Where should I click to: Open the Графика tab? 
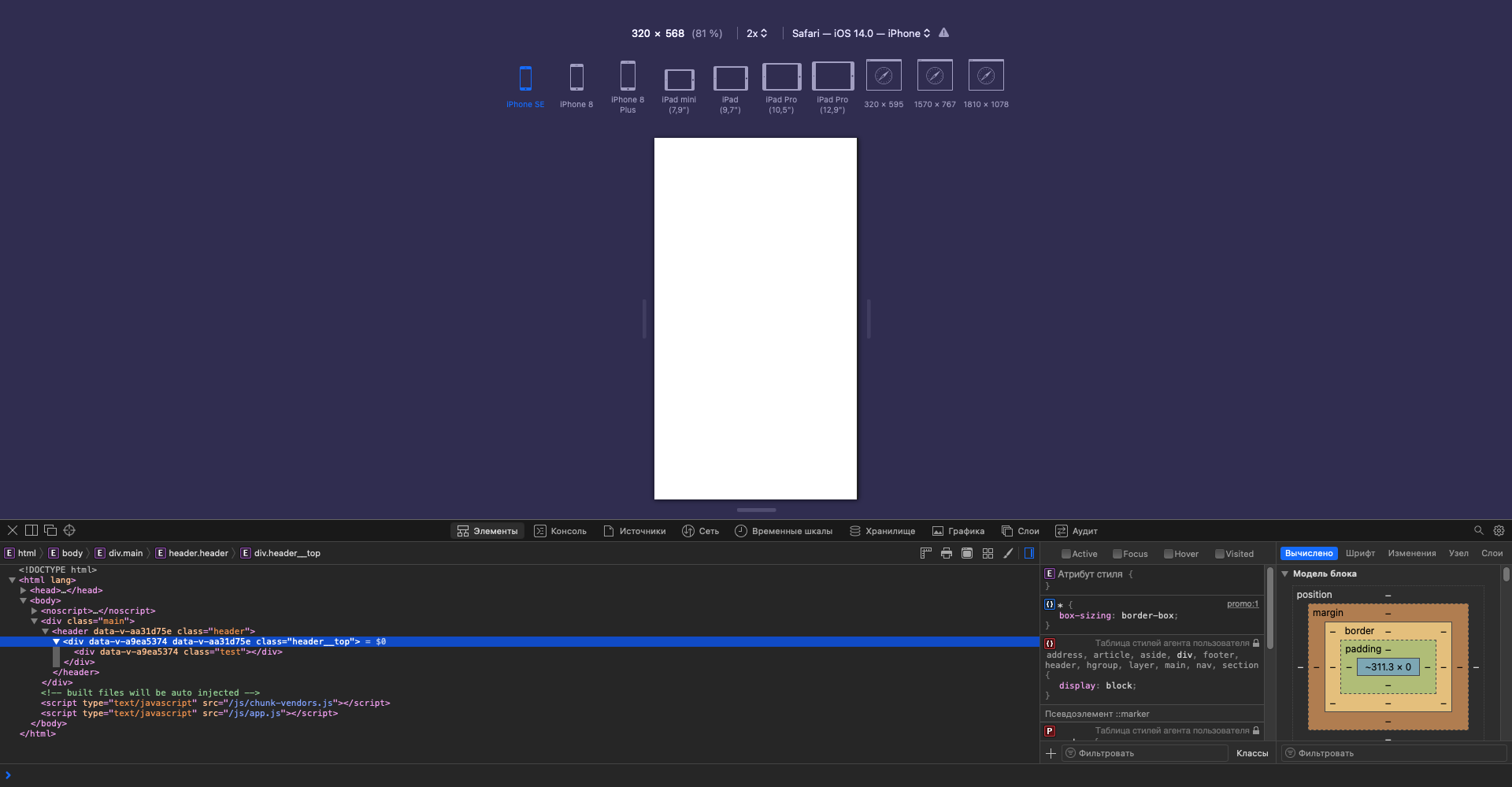pos(958,531)
